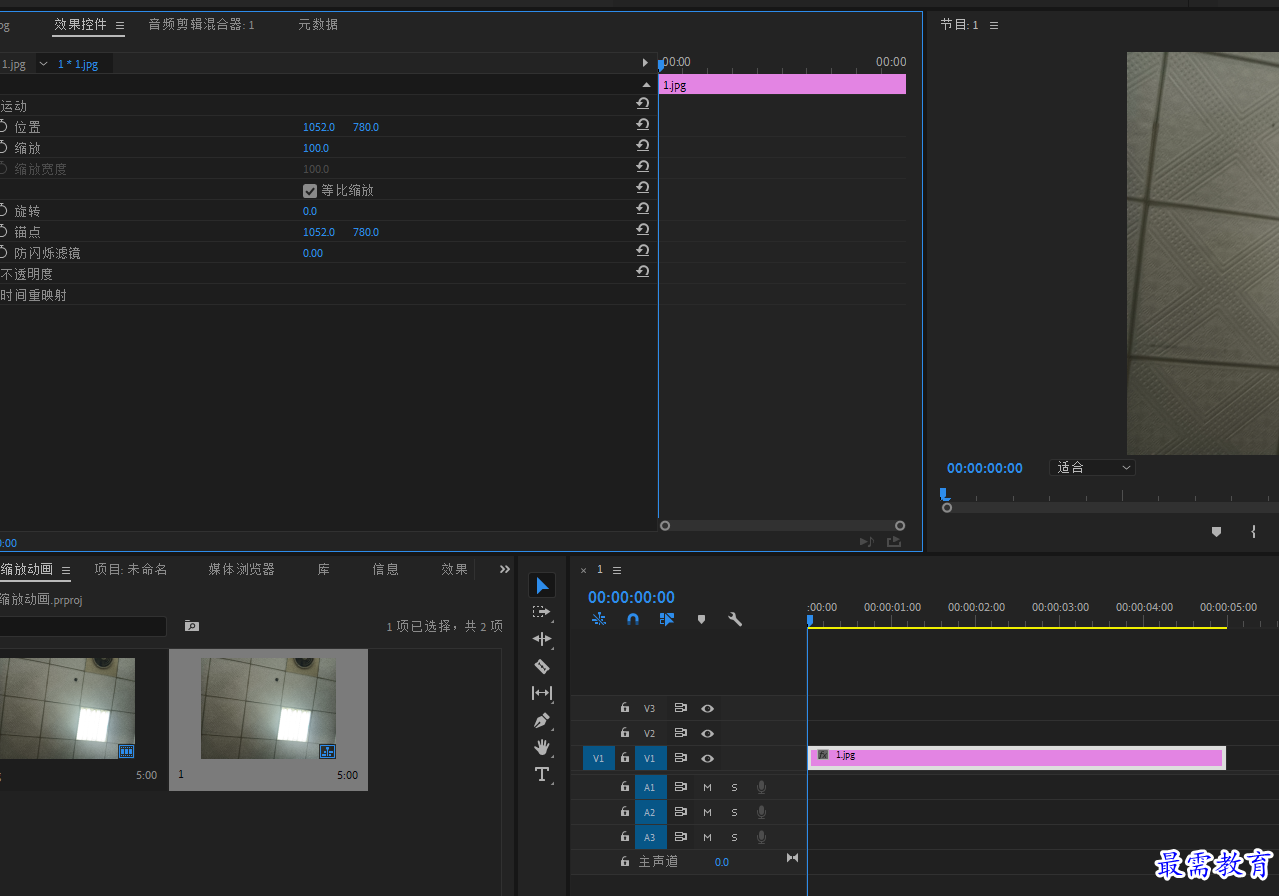This screenshot has width=1279, height=896.
Task: Show hidden panel tabs via » chevron
Action: (x=505, y=569)
